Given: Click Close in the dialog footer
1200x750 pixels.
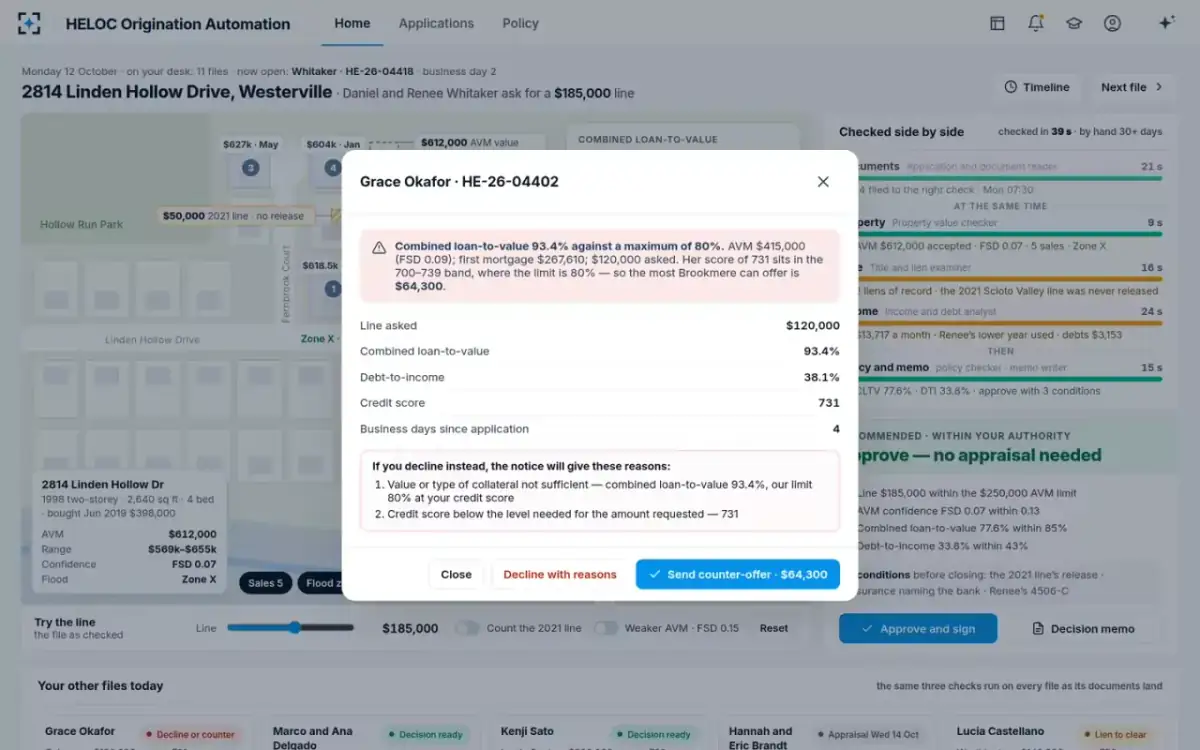Looking at the screenshot, I should [x=456, y=574].
